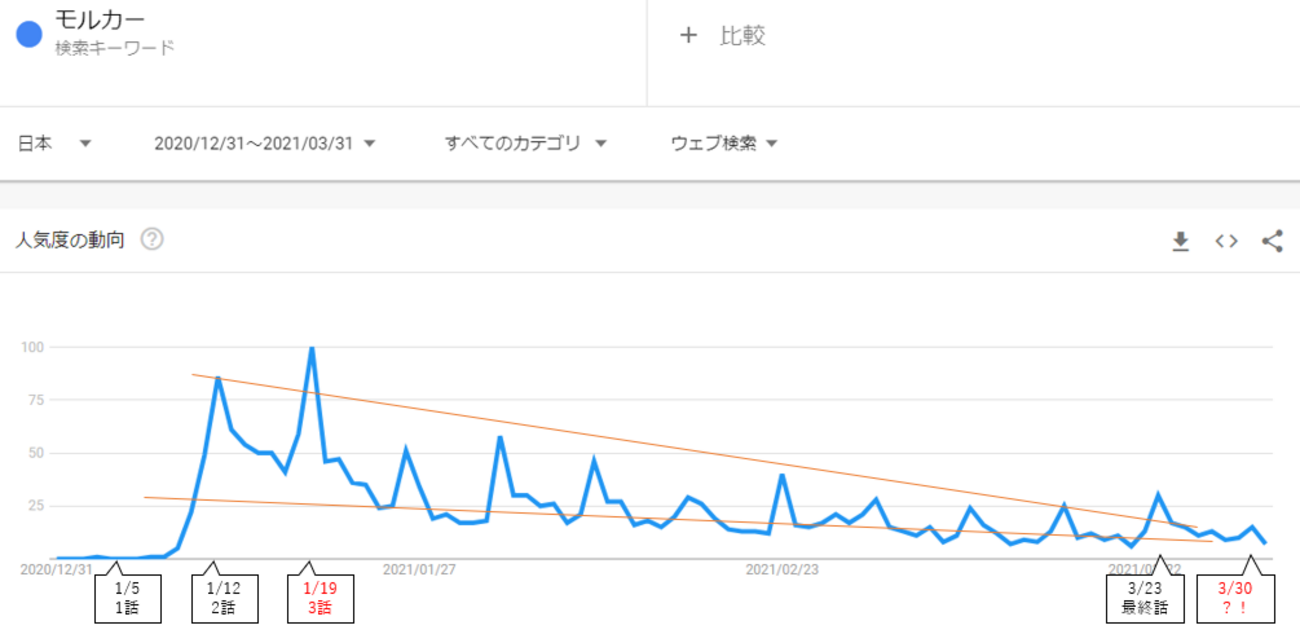Click the red 1/19 3話 callout
The height and width of the screenshot is (643, 1300).
point(321,598)
